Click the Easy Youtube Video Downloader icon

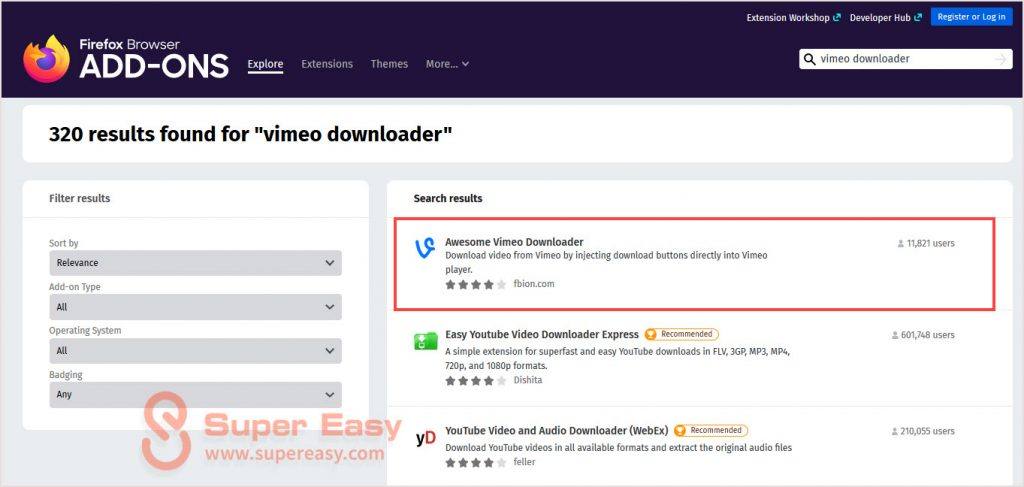[x=425, y=341]
